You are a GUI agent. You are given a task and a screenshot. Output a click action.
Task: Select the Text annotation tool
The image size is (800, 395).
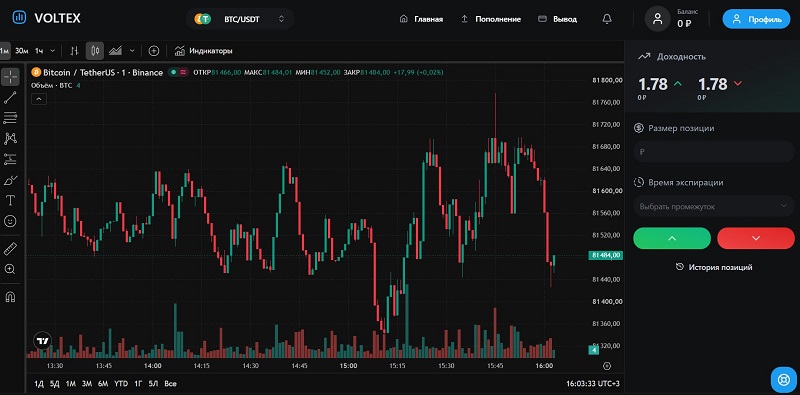(10, 200)
